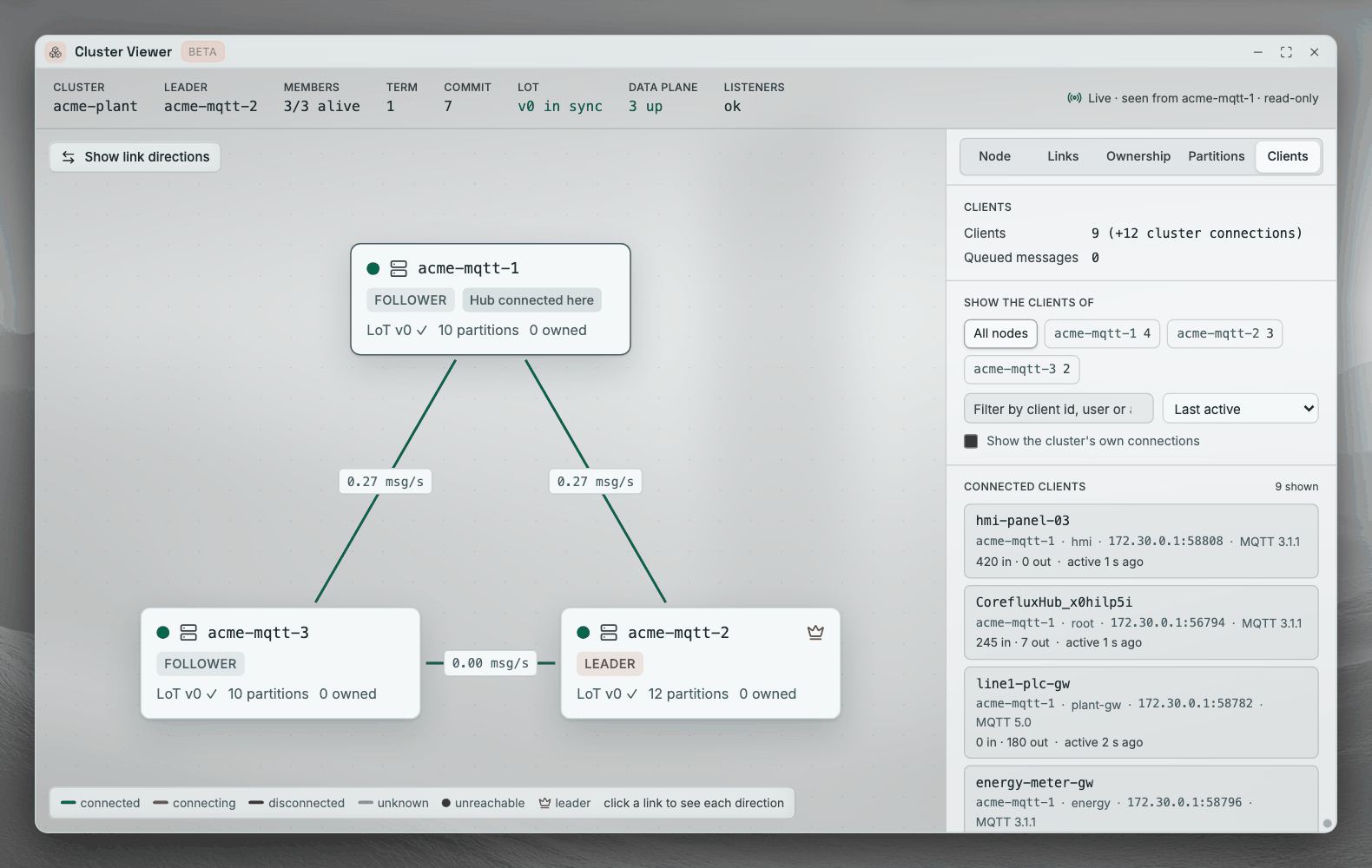Click the green status dot of acme-mqtt-2
1372x868 pixels.
click(x=584, y=633)
